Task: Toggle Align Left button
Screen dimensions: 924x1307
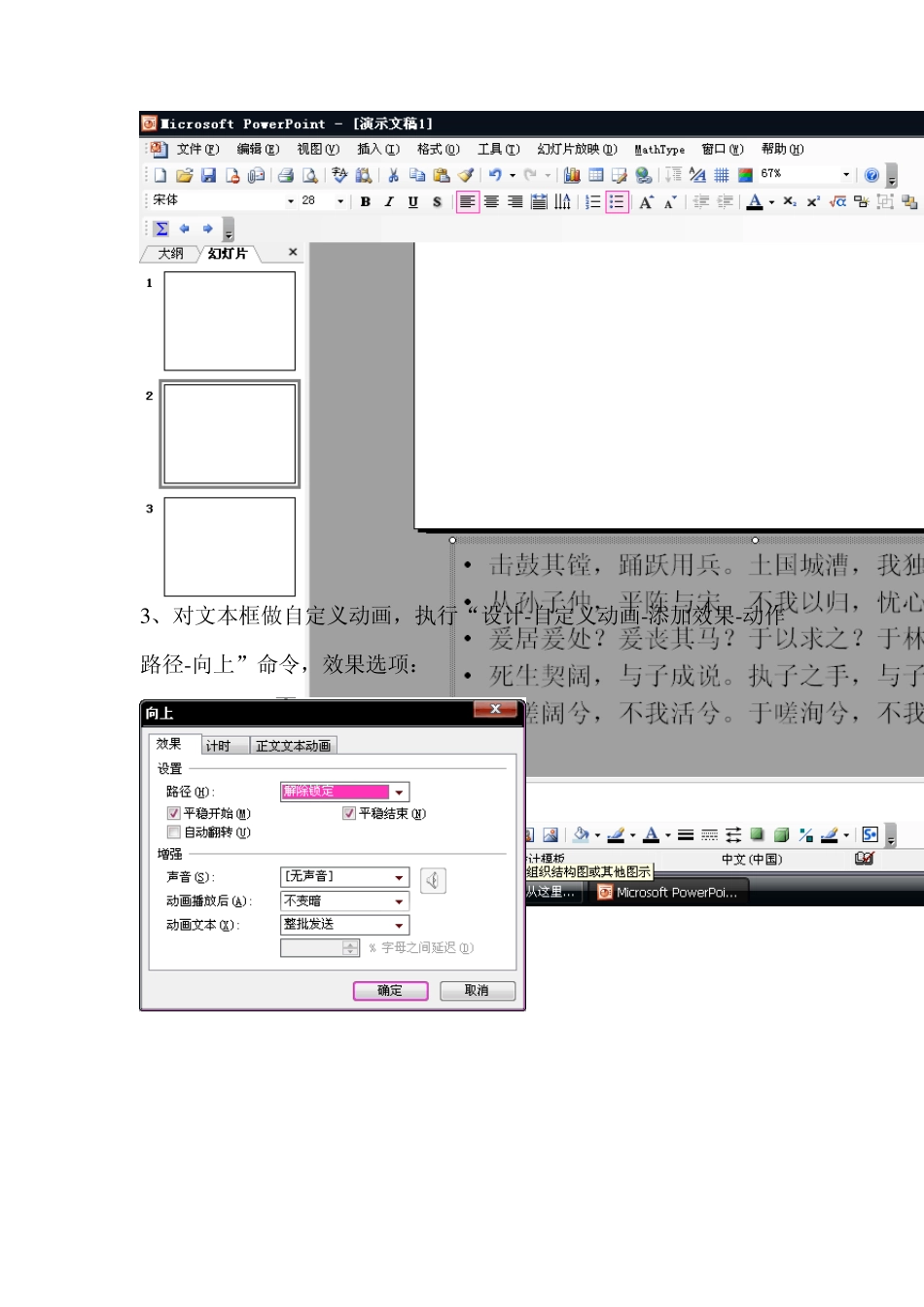Action: (x=468, y=202)
